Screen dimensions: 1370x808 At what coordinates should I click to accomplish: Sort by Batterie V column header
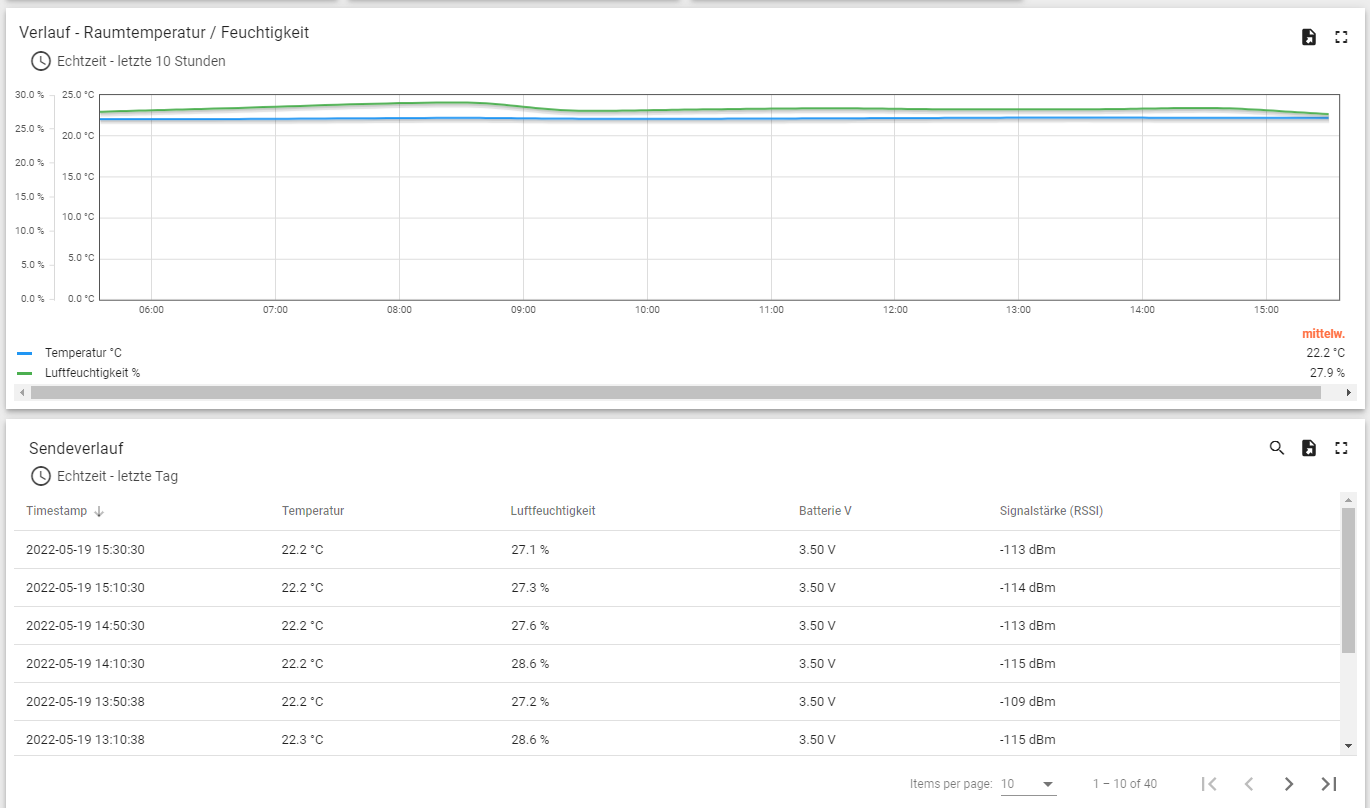click(x=824, y=511)
